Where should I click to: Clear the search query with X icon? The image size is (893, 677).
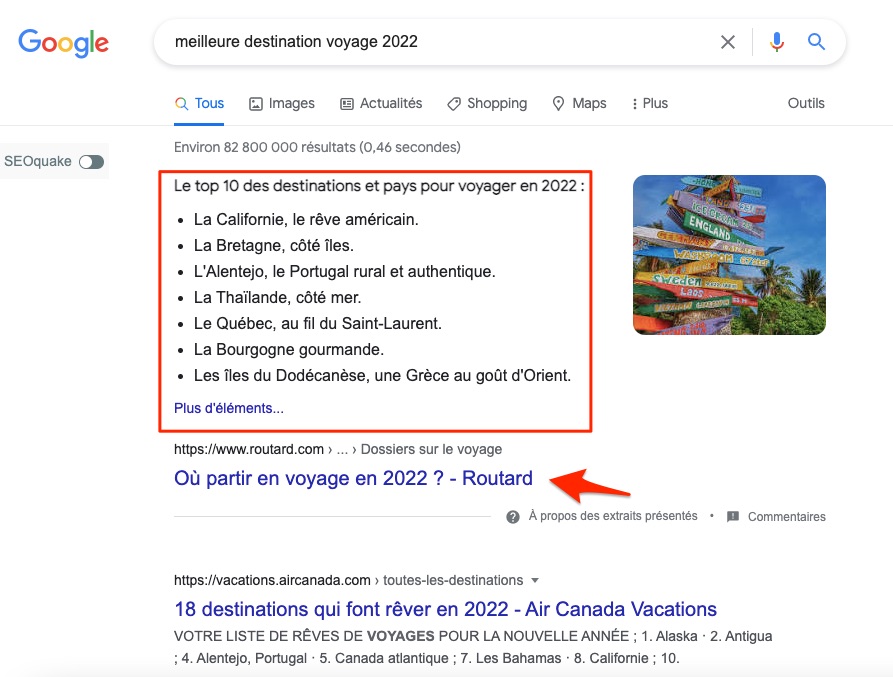click(728, 42)
